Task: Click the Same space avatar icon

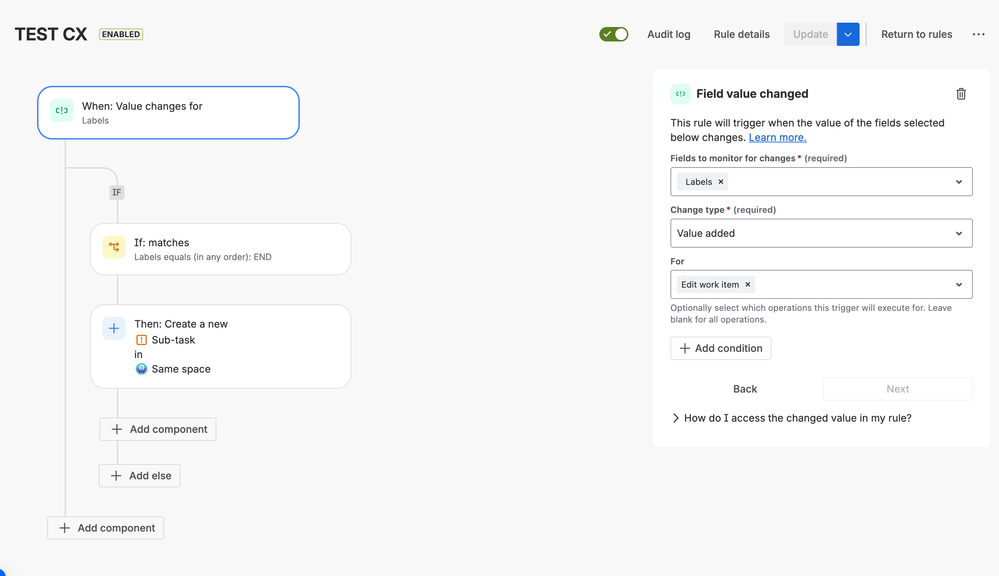Action: pos(141,369)
